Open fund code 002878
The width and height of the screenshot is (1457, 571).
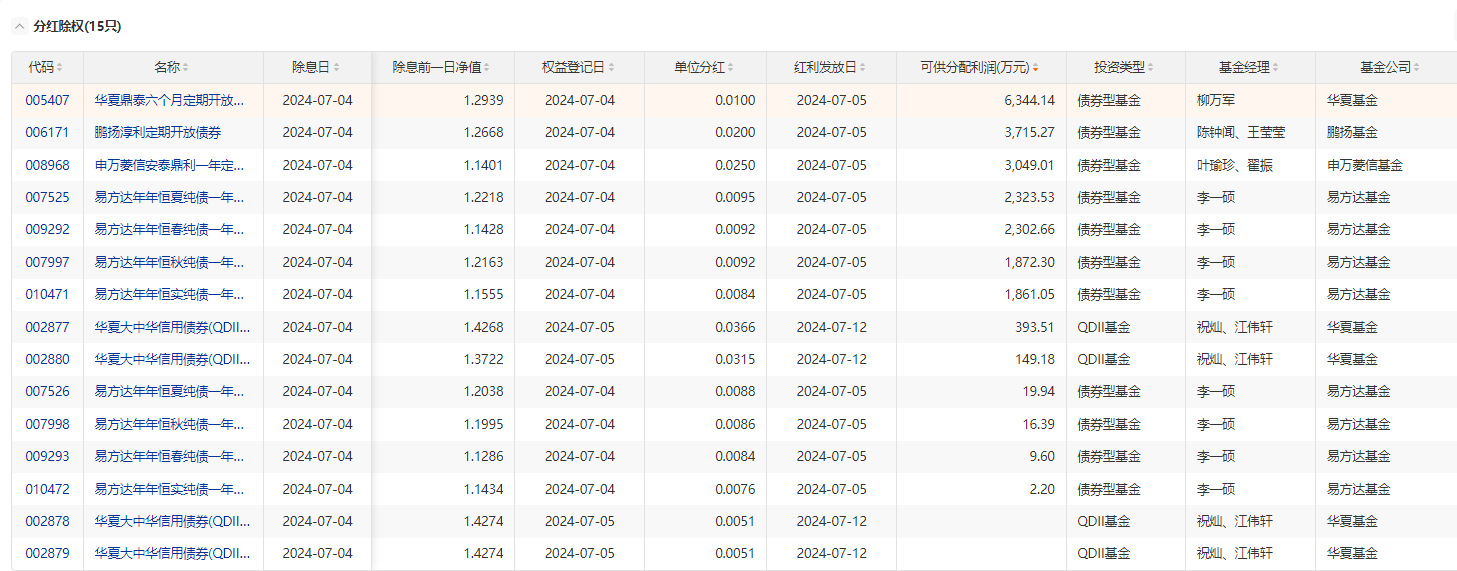(47, 521)
